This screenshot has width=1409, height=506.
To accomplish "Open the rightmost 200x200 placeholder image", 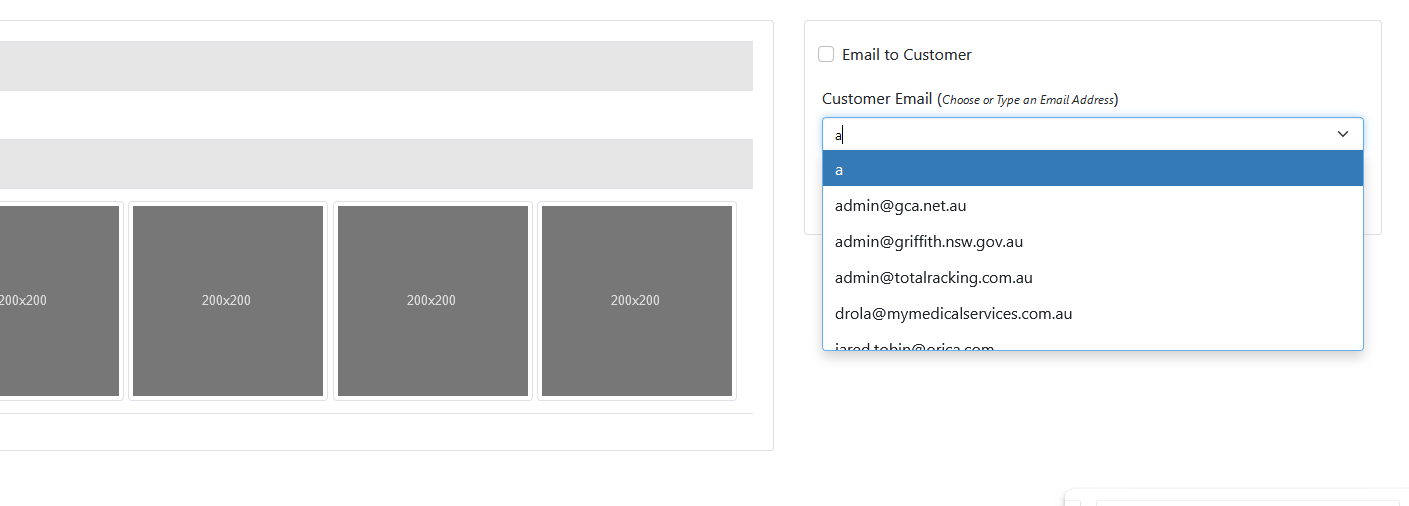I will coord(636,301).
